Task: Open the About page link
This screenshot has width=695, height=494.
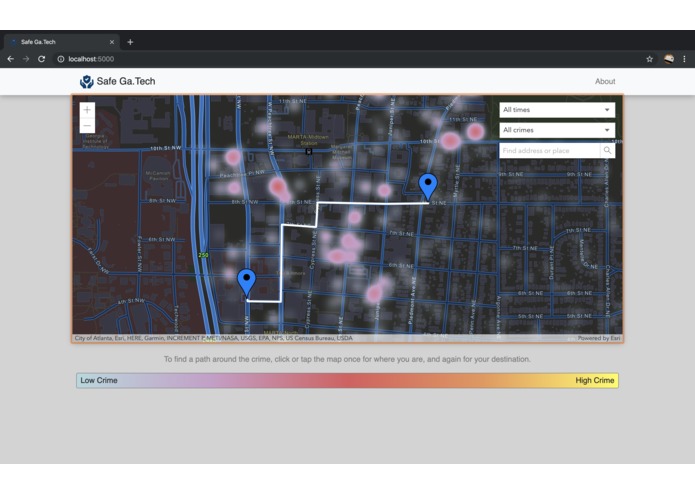Action: pyautogui.click(x=605, y=82)
